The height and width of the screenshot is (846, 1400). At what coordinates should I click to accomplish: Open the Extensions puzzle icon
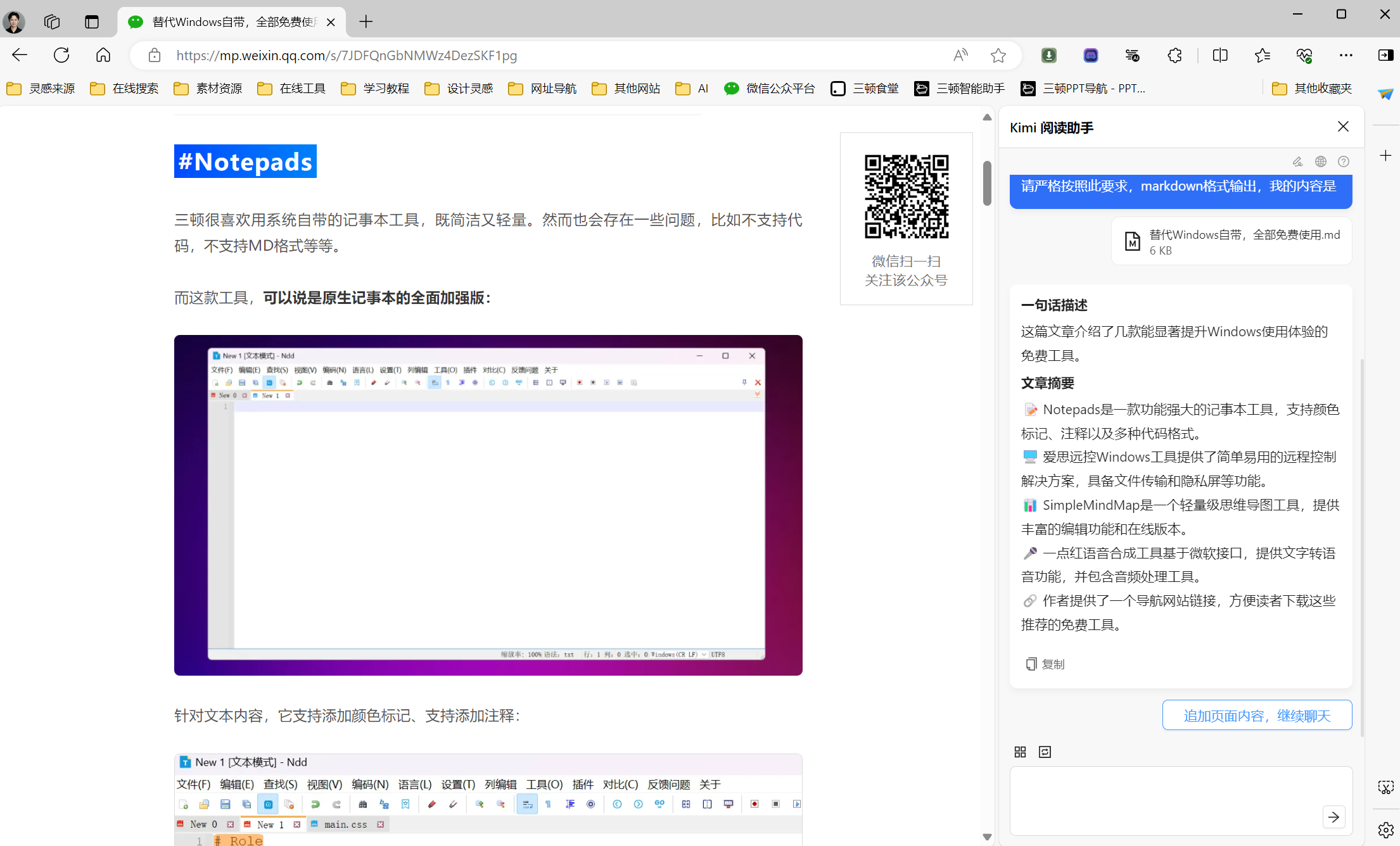[1174, 55]
